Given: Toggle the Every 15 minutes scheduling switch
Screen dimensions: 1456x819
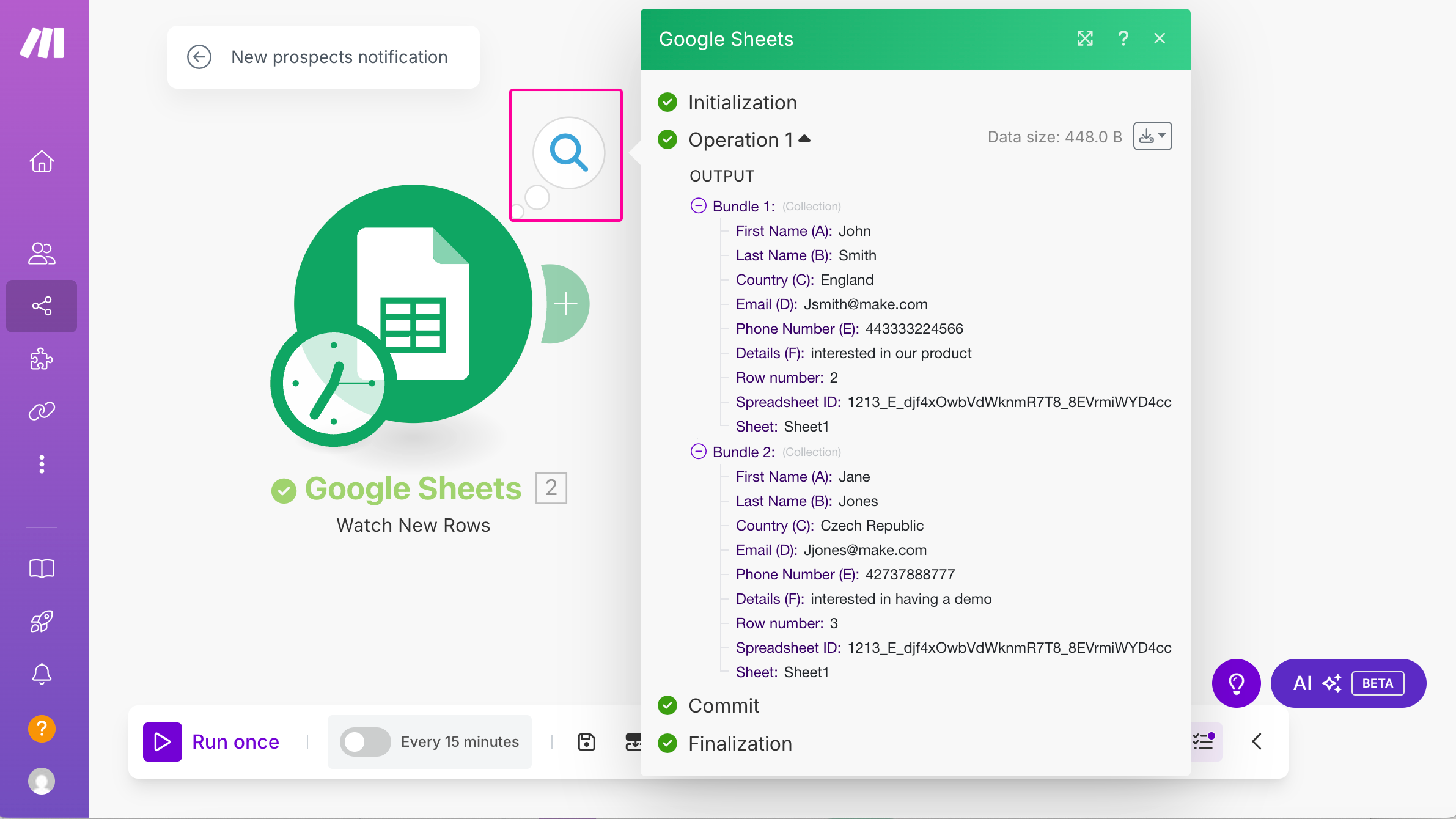Looking at the screenshot, I should tap(366, 742).
